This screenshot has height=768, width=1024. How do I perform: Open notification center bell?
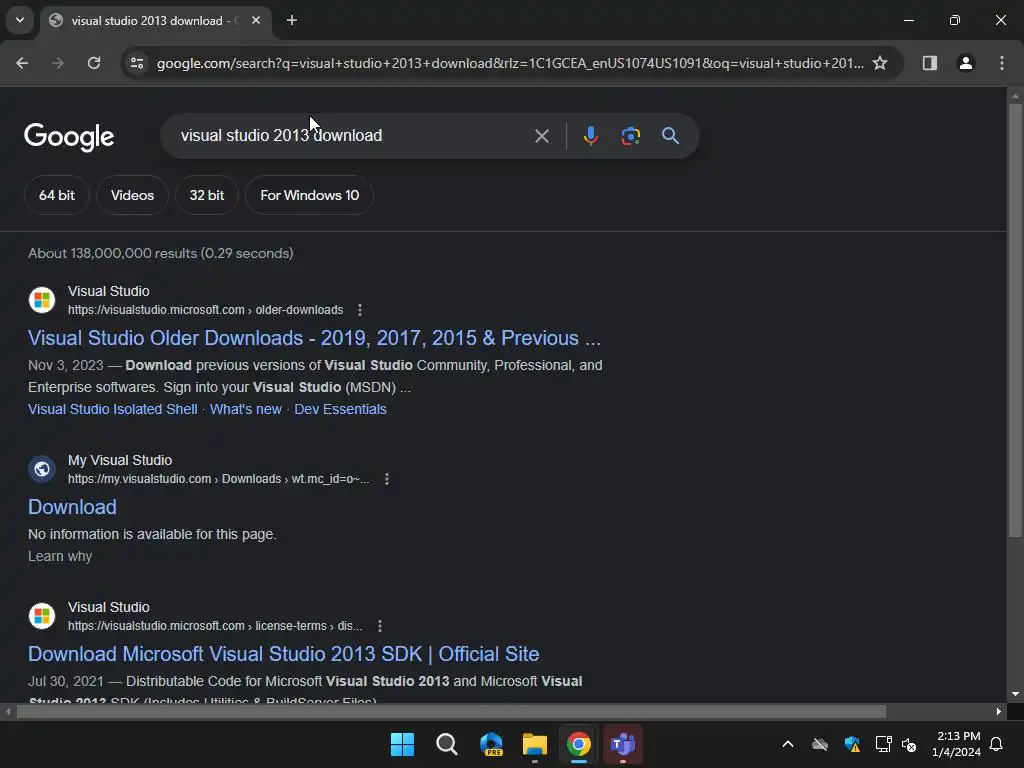(997, 744)
